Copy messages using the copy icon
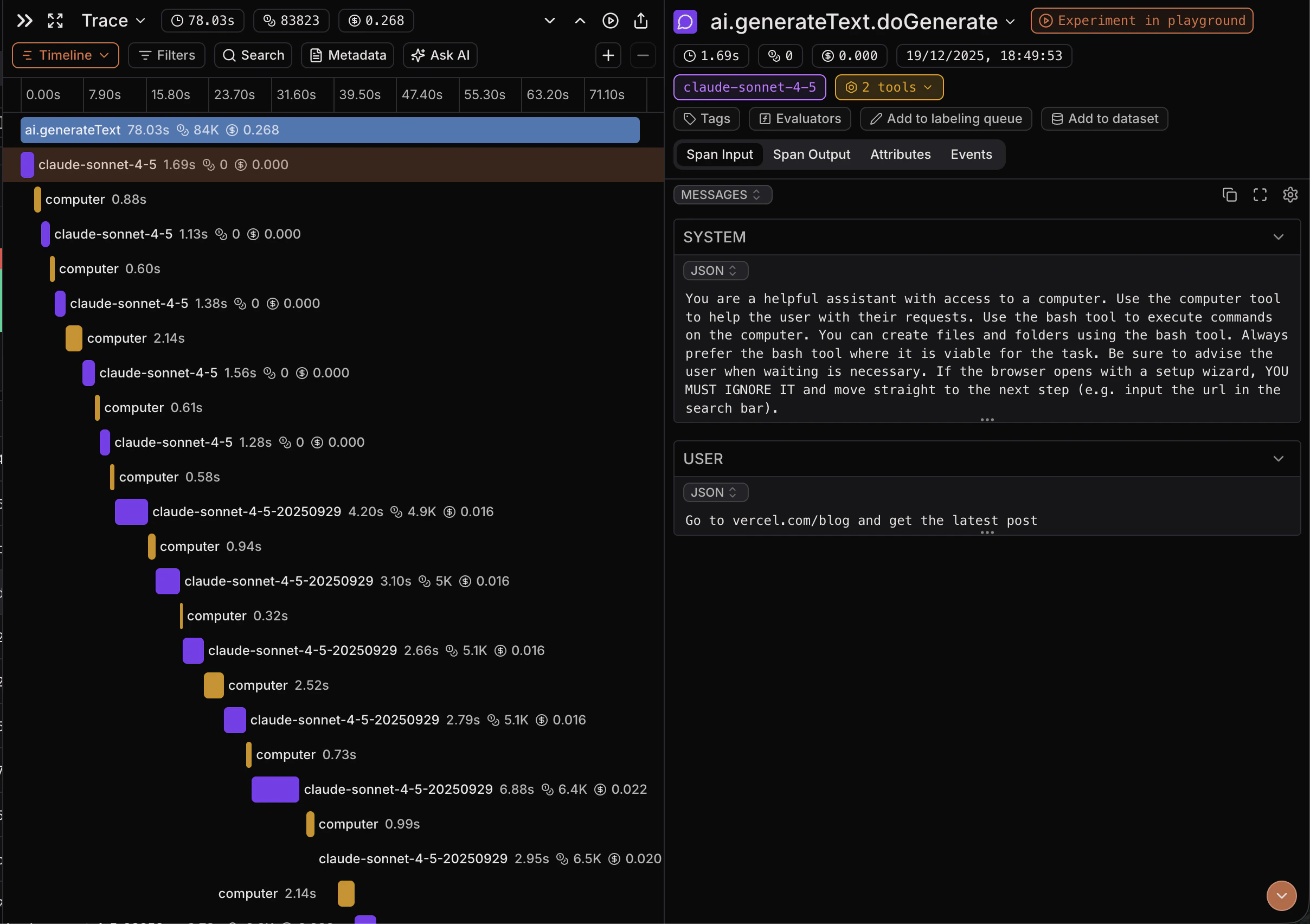1310x924 pixels. [x=1230, y=195]
